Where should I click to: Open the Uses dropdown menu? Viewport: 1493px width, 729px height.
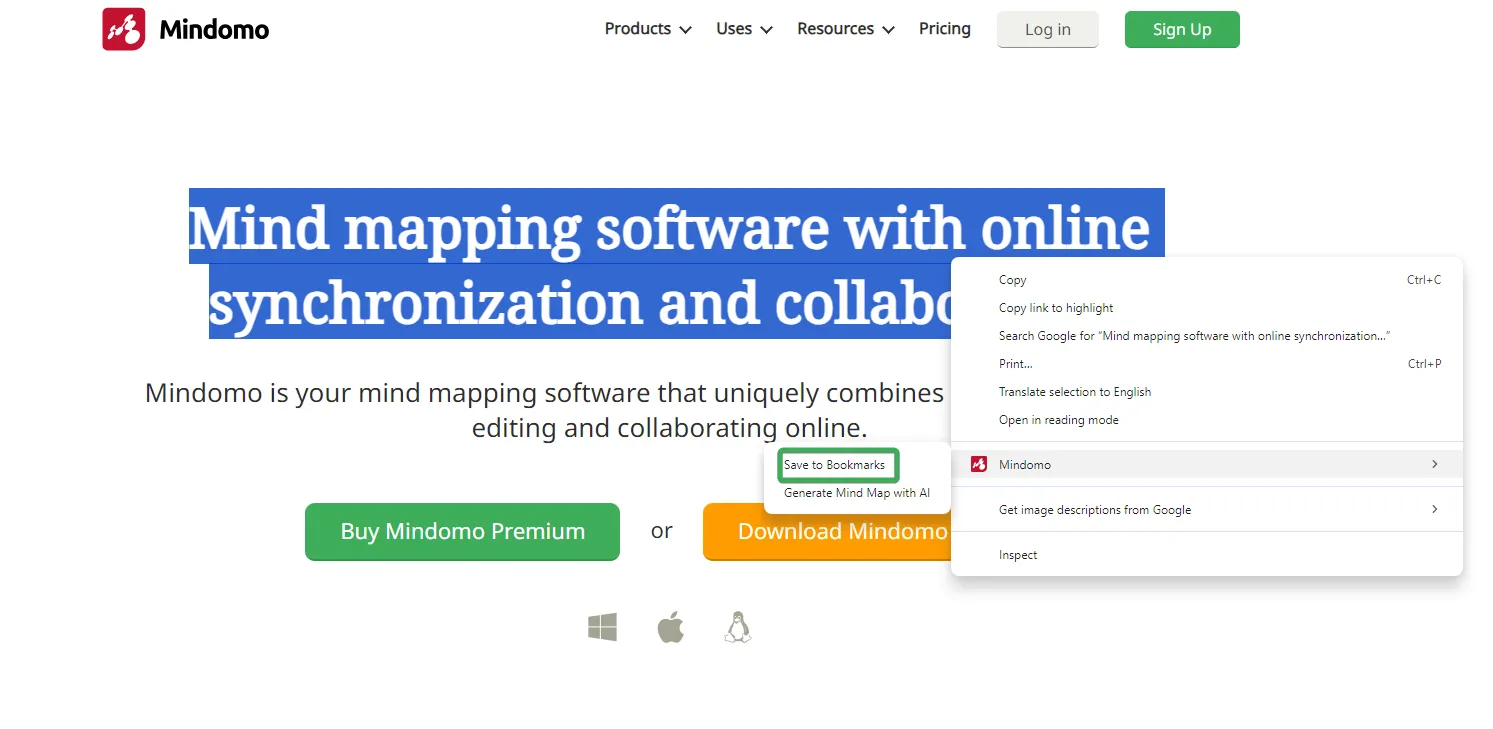click(744, 29)
